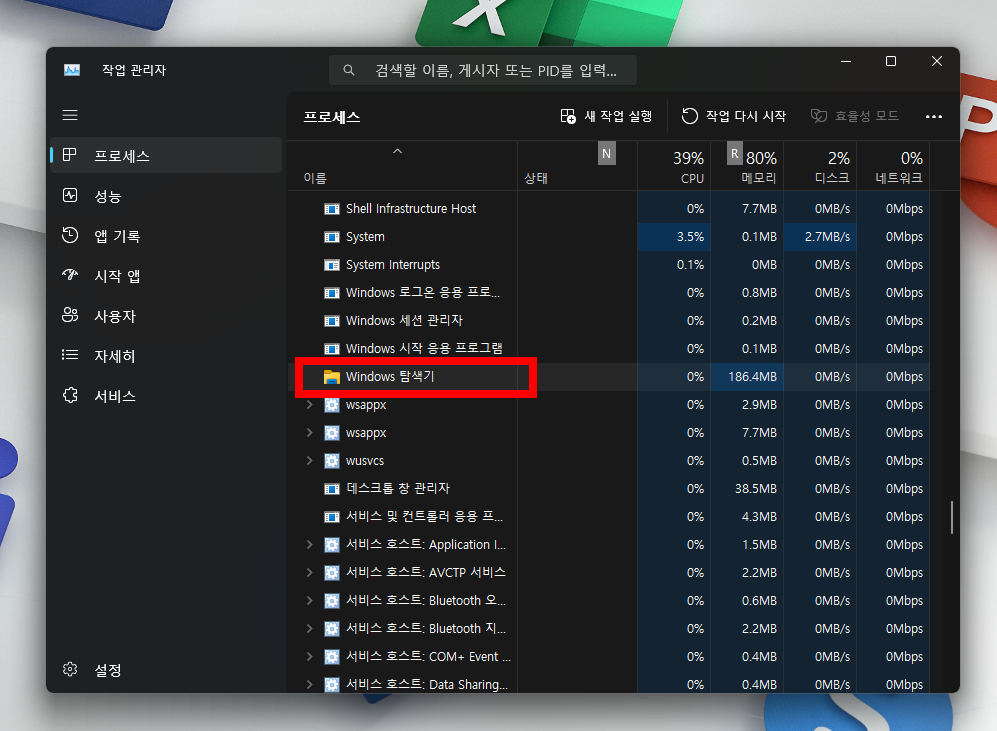Maximize the Task Manager window
Viewport: 997px width, 731px height.
click(891, 61)
